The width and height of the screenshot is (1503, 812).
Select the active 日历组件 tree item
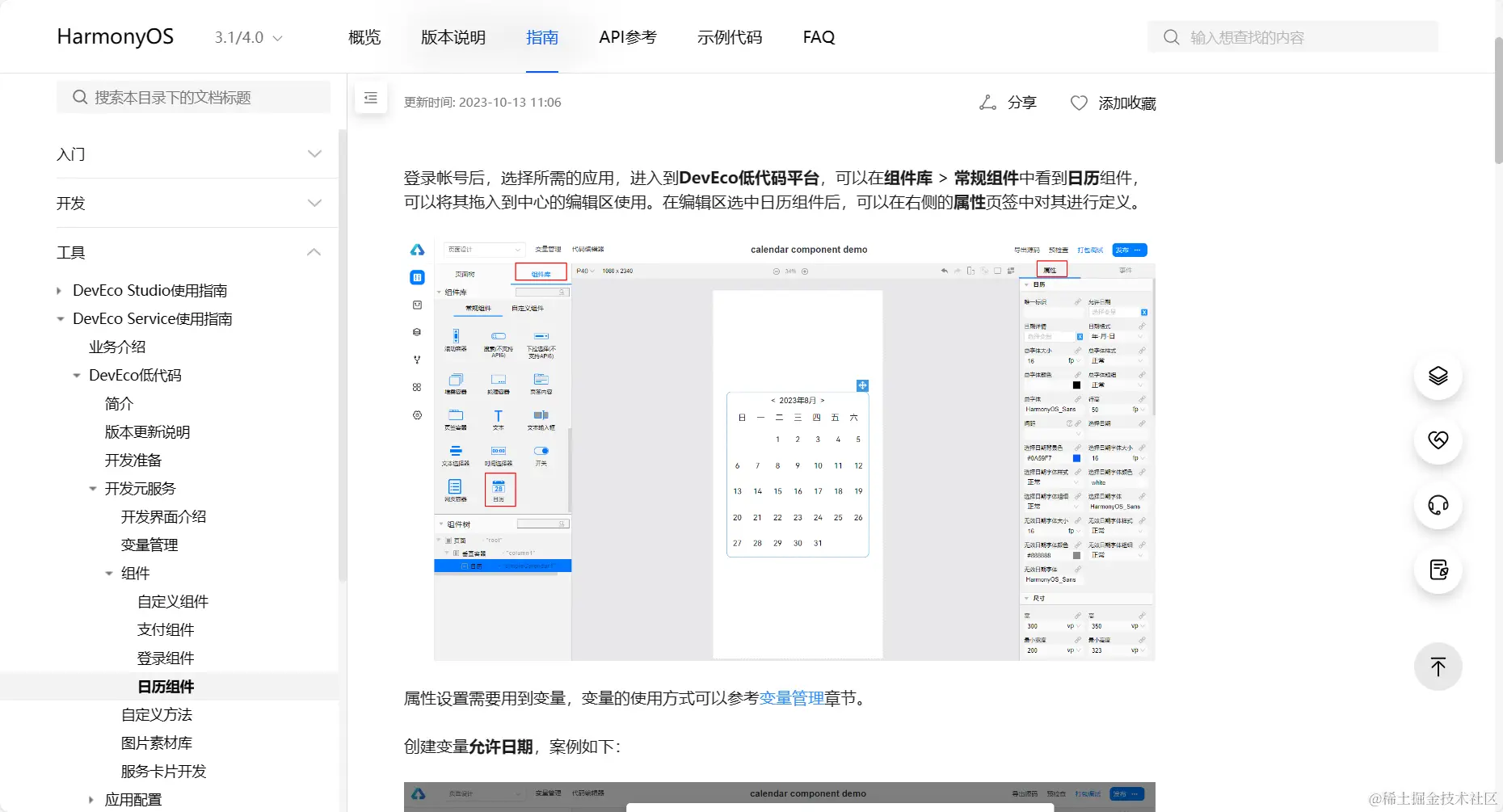(x=166, y=687)
